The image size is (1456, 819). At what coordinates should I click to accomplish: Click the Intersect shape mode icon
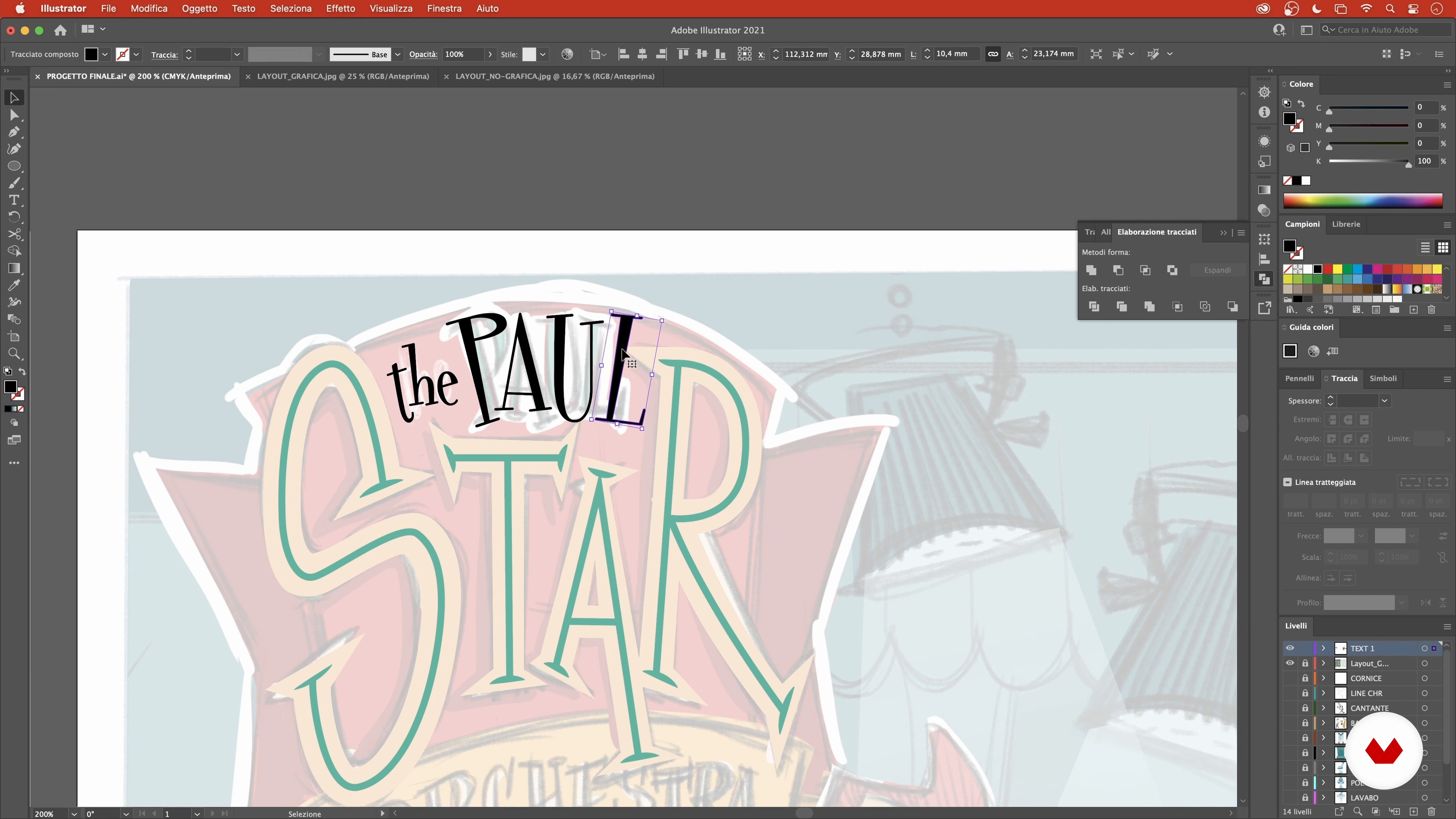click(1145, 270)
